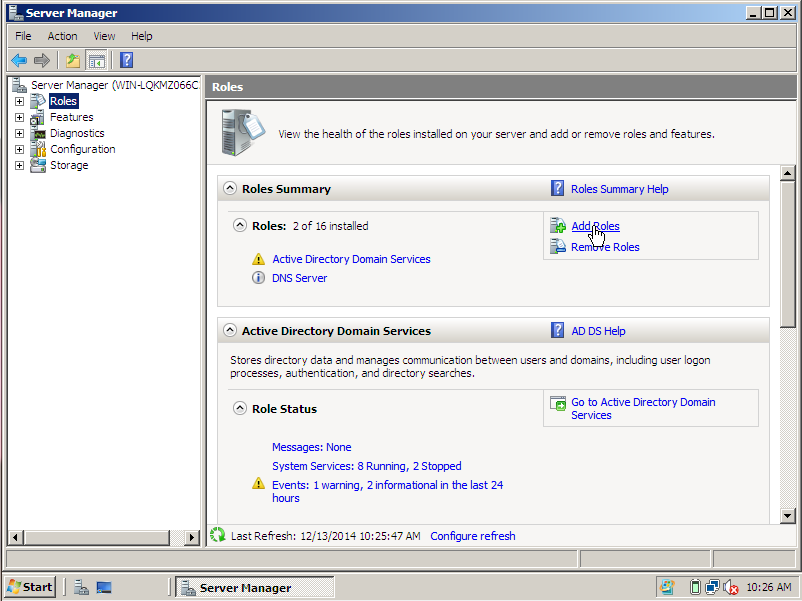
Task: Expand the Diagnostics tree node
Action: (x=19, y=133)
